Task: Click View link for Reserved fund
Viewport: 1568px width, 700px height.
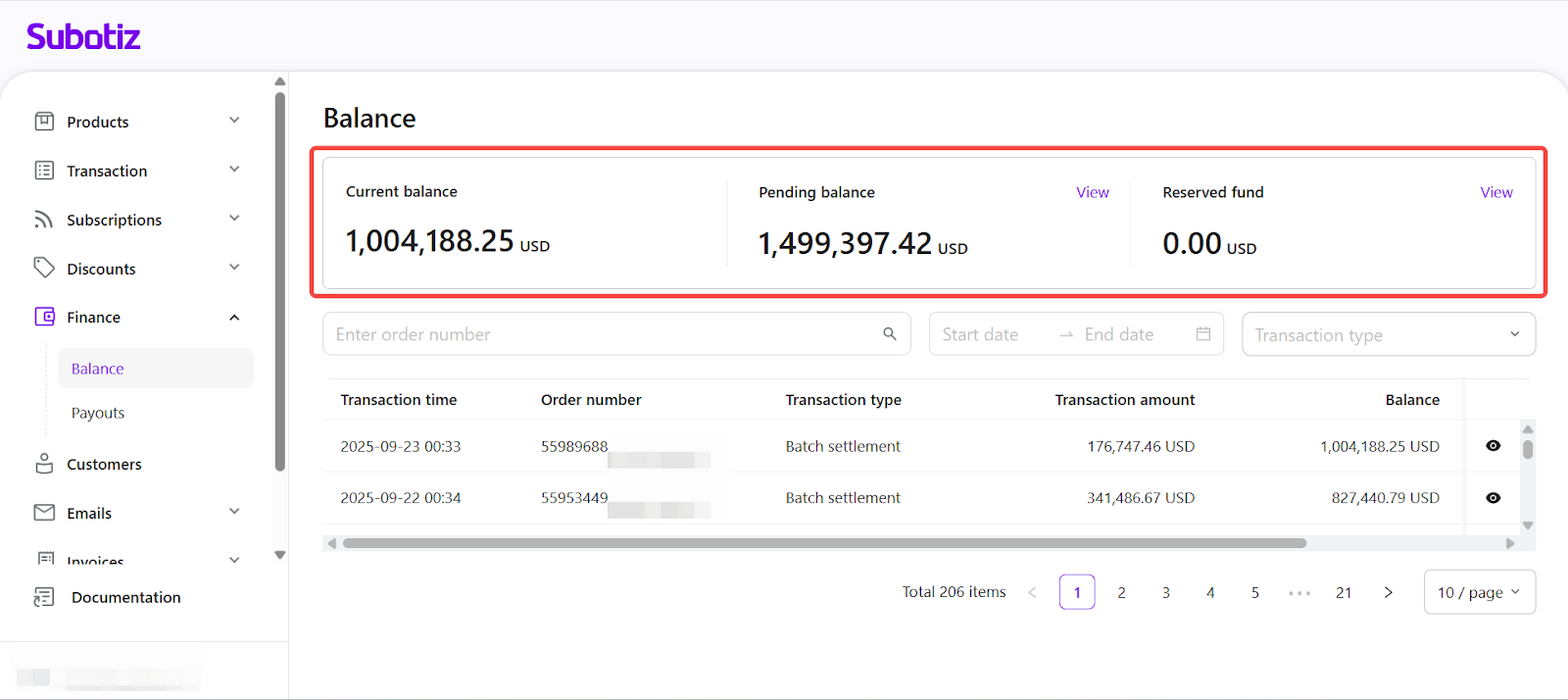Action: (x=1495, y=192)
